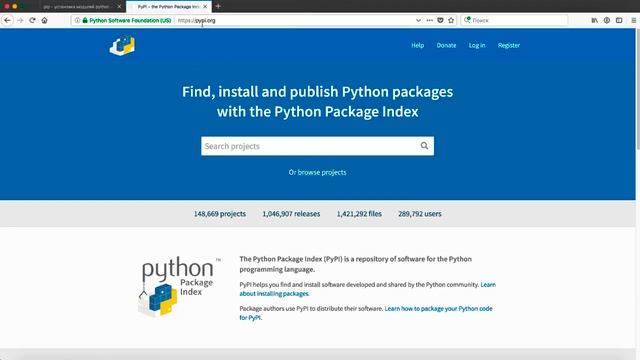
Task: Click the Firefox account toolbar icon
Action: click(607, 20)
